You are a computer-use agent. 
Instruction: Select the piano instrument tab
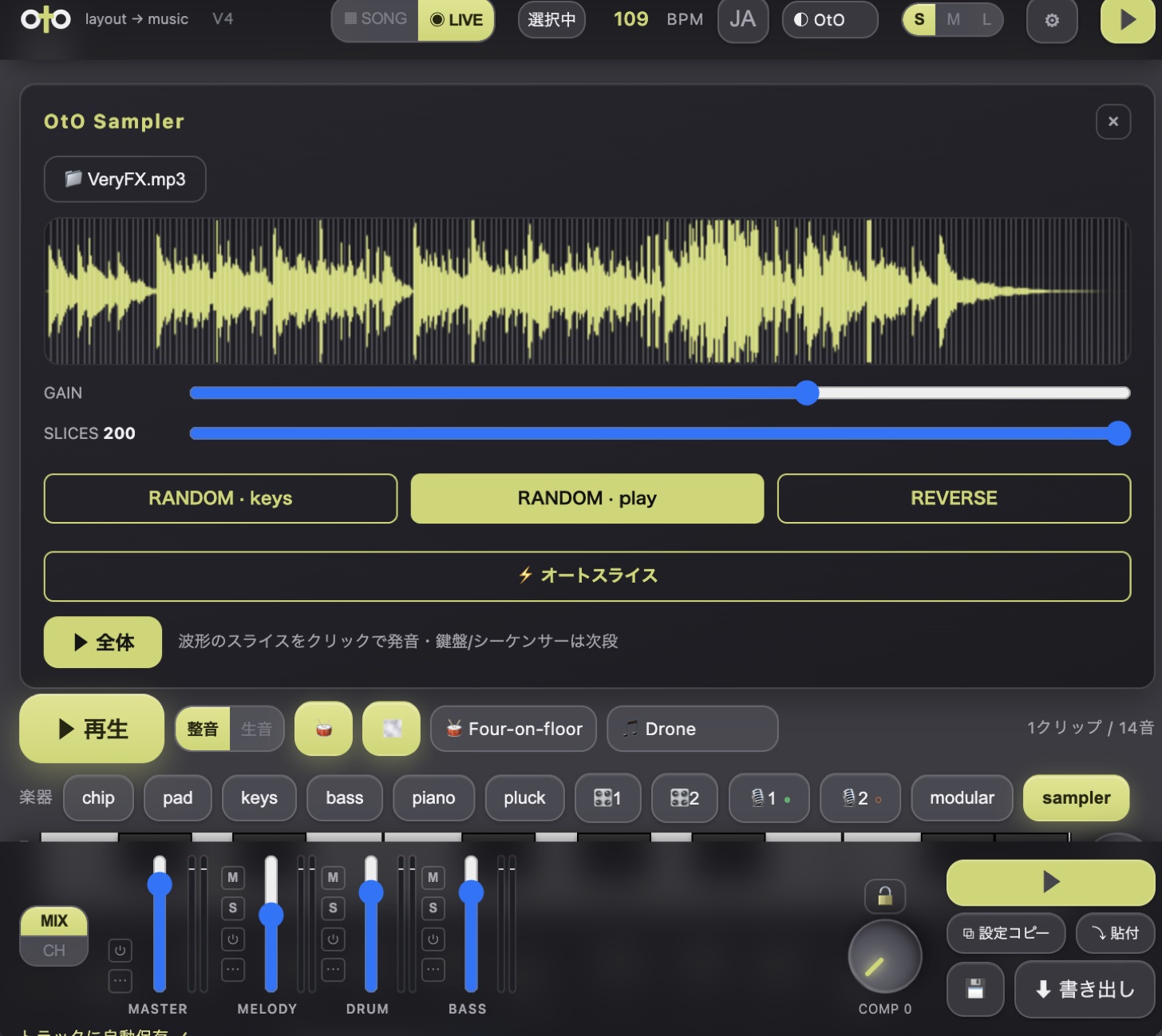point(434,798)
